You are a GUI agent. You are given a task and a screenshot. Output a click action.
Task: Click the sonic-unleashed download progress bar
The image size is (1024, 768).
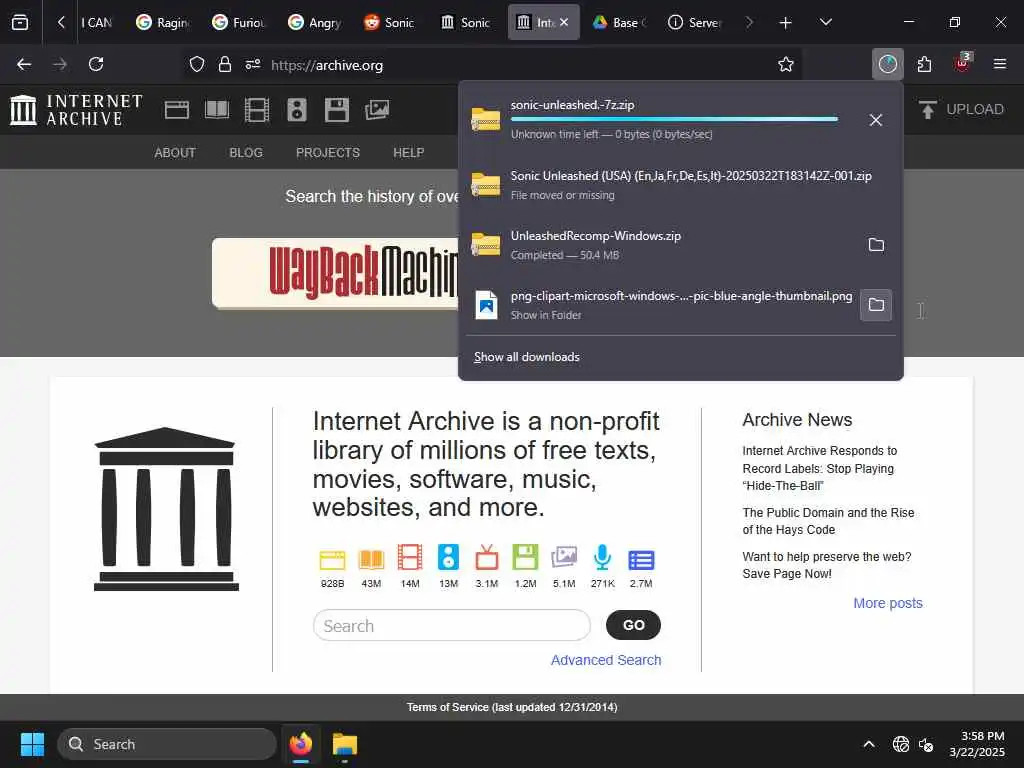tap(674, 119)
